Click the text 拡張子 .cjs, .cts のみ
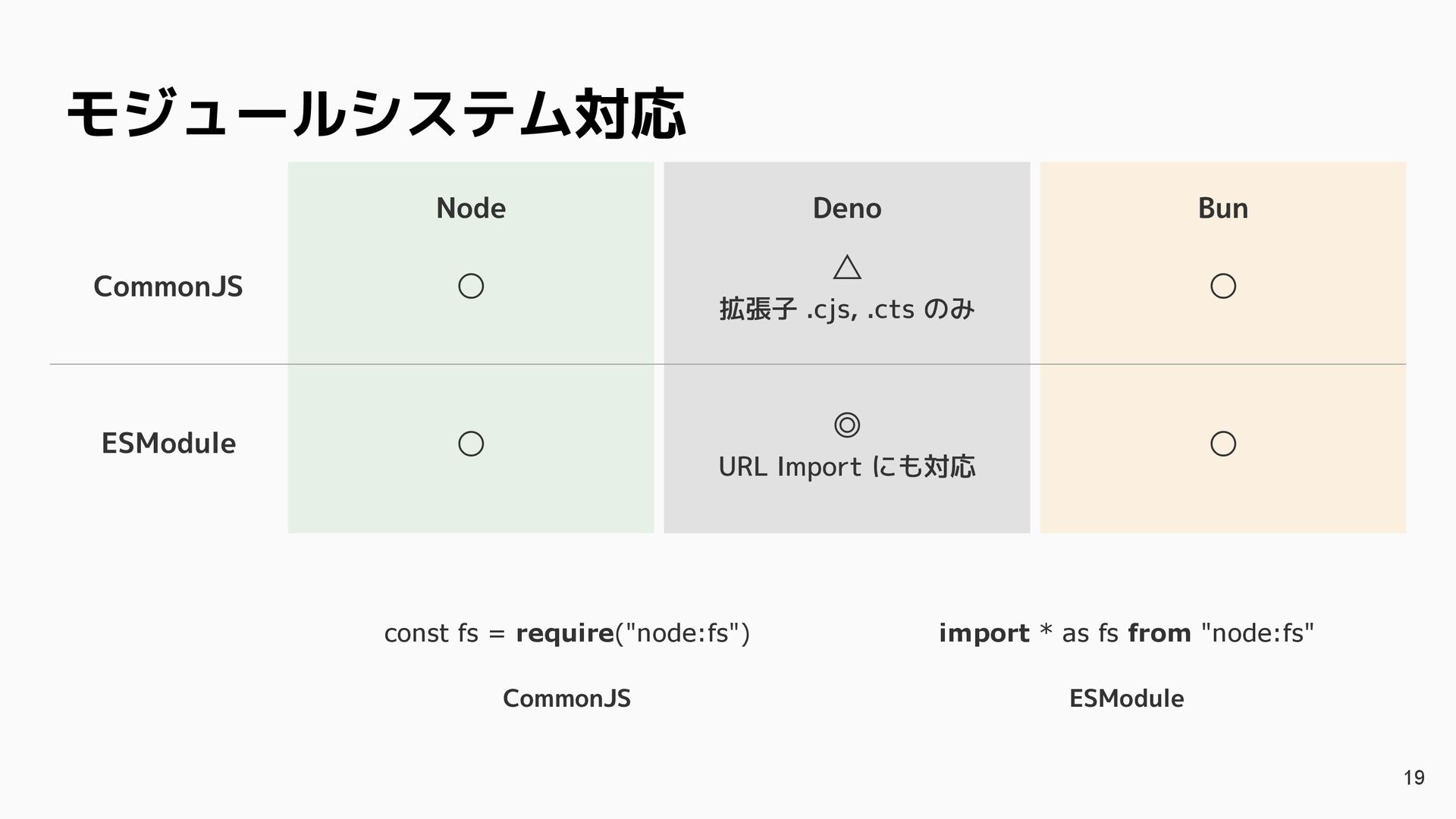1456x819 pixels. click(847, 309)
